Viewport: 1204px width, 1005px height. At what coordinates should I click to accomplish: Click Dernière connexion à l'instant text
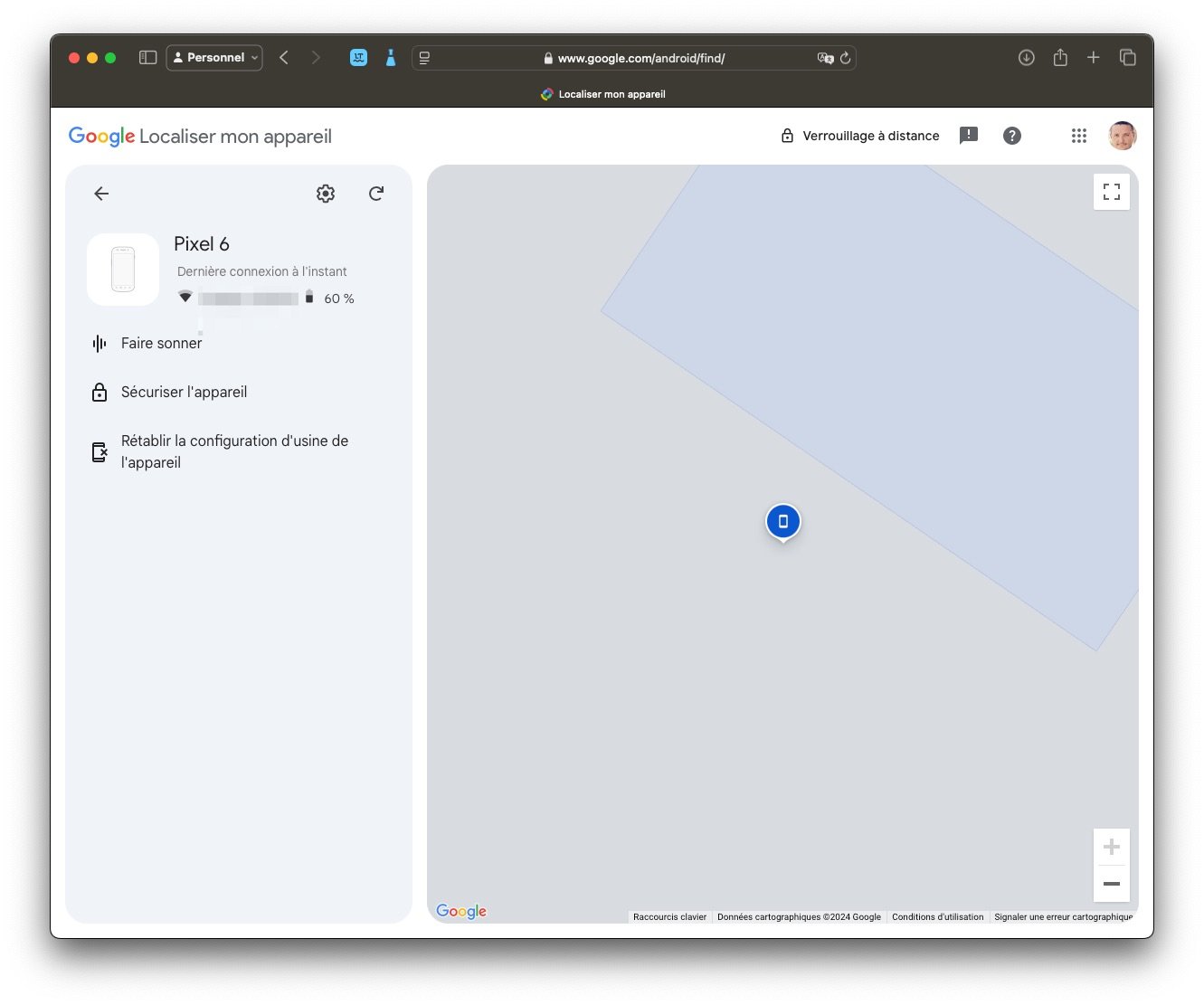pyautogui.click(x=262, y=271)
